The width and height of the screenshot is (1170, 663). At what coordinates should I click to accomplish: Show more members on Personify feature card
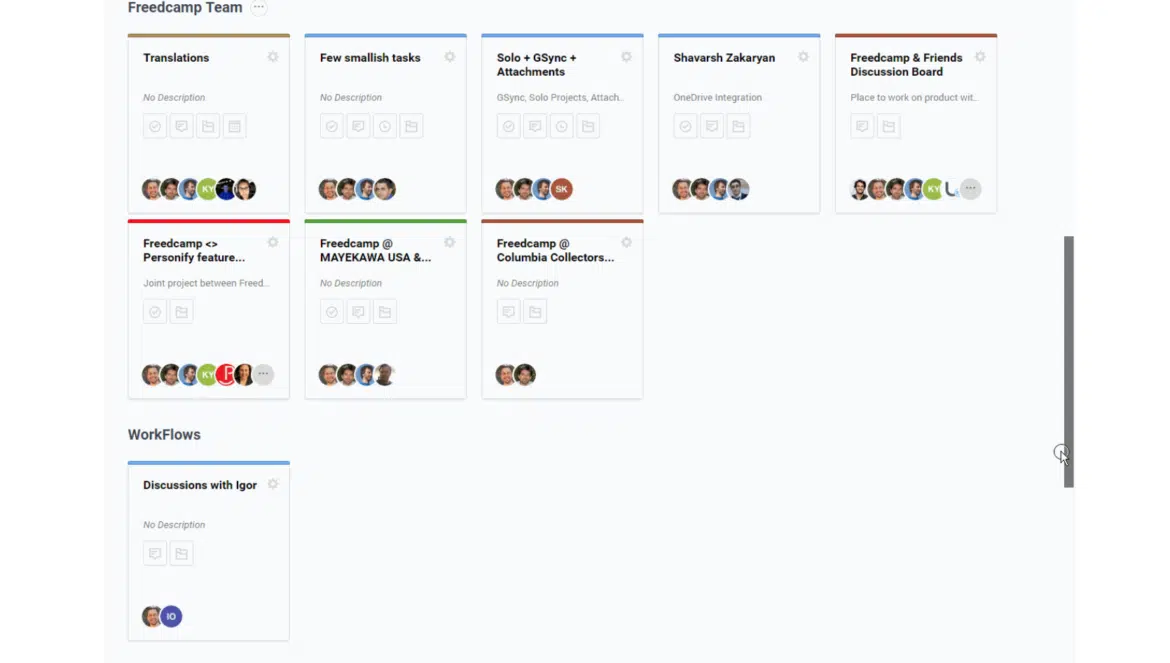point(263,374)
